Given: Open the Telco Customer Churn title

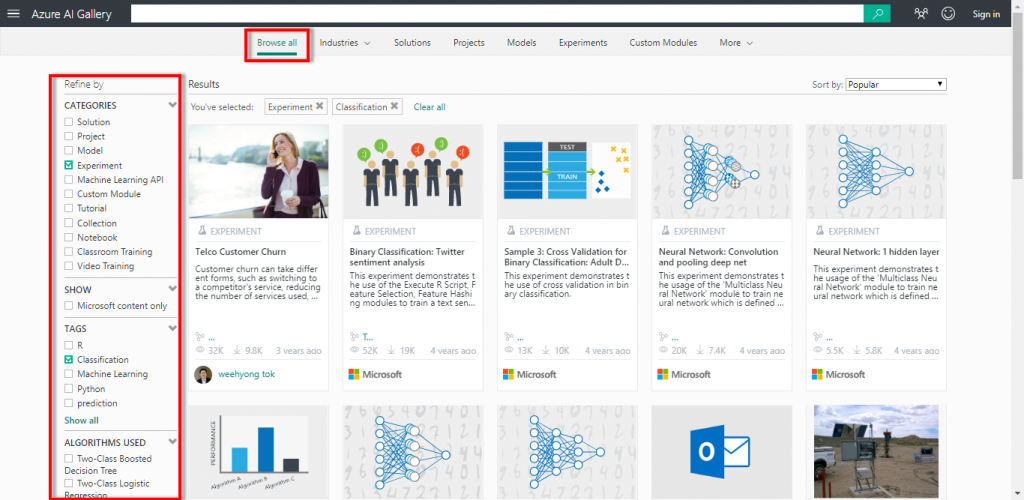Looking at the screenshot, I should (x=240, y=251).
